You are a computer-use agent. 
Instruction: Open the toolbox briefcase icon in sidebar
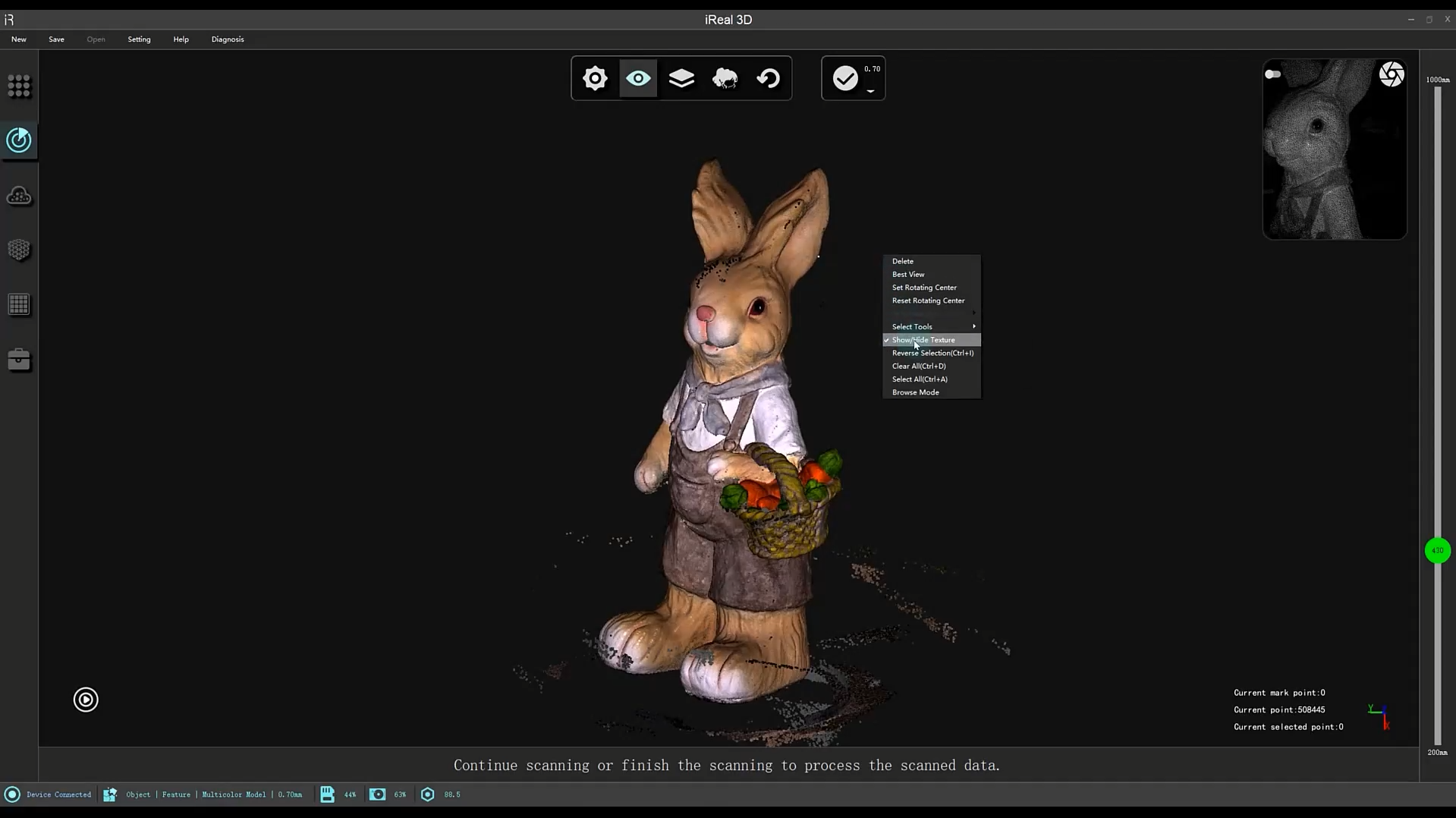(19, 360)
